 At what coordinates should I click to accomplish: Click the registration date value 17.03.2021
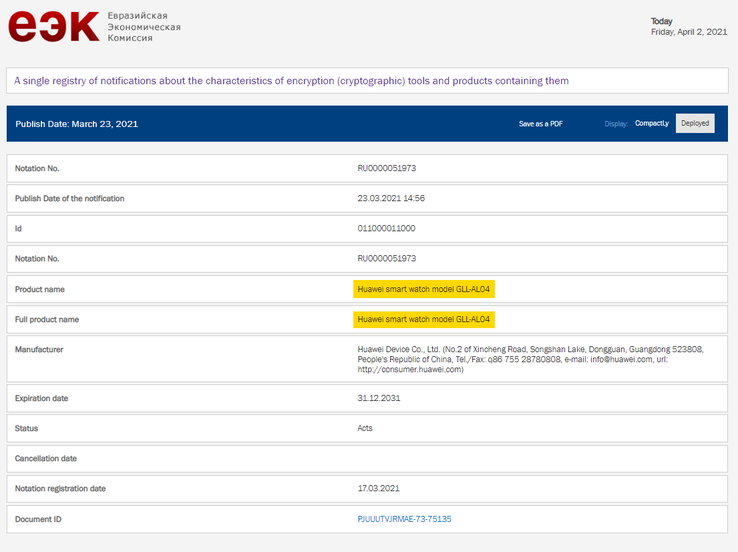(379, 488)
